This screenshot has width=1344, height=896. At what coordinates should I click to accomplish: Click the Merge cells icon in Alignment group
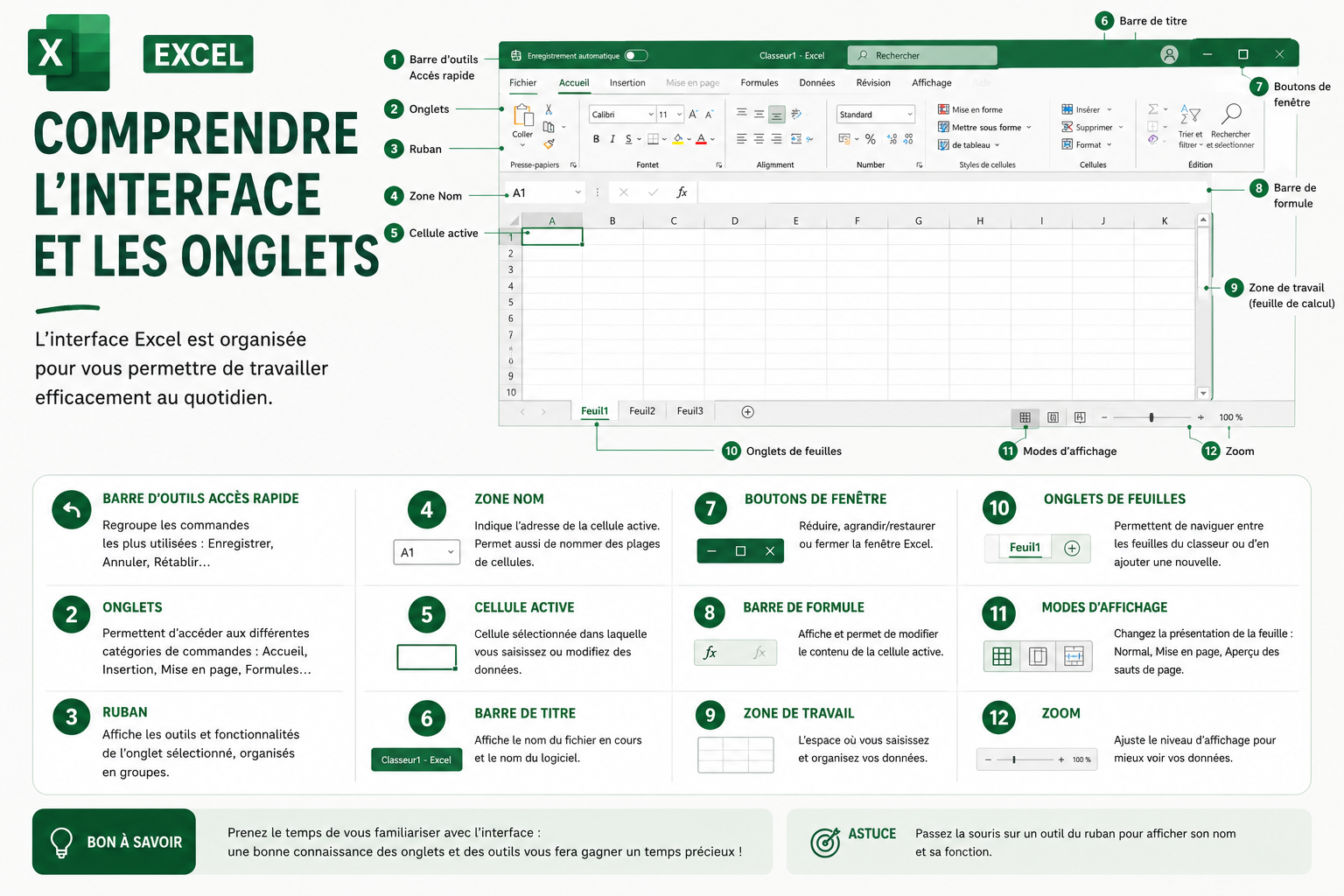[796, 138]
